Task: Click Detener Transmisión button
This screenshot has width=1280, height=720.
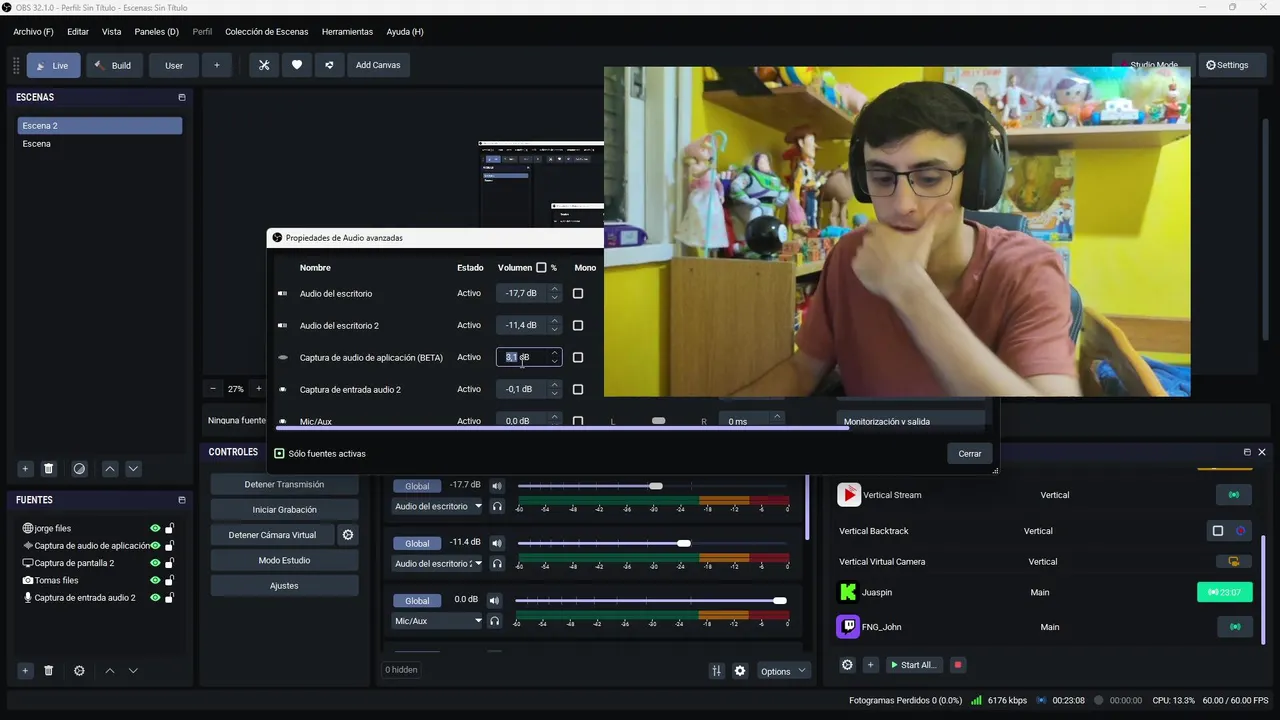Action: click(x=284, y=484)
